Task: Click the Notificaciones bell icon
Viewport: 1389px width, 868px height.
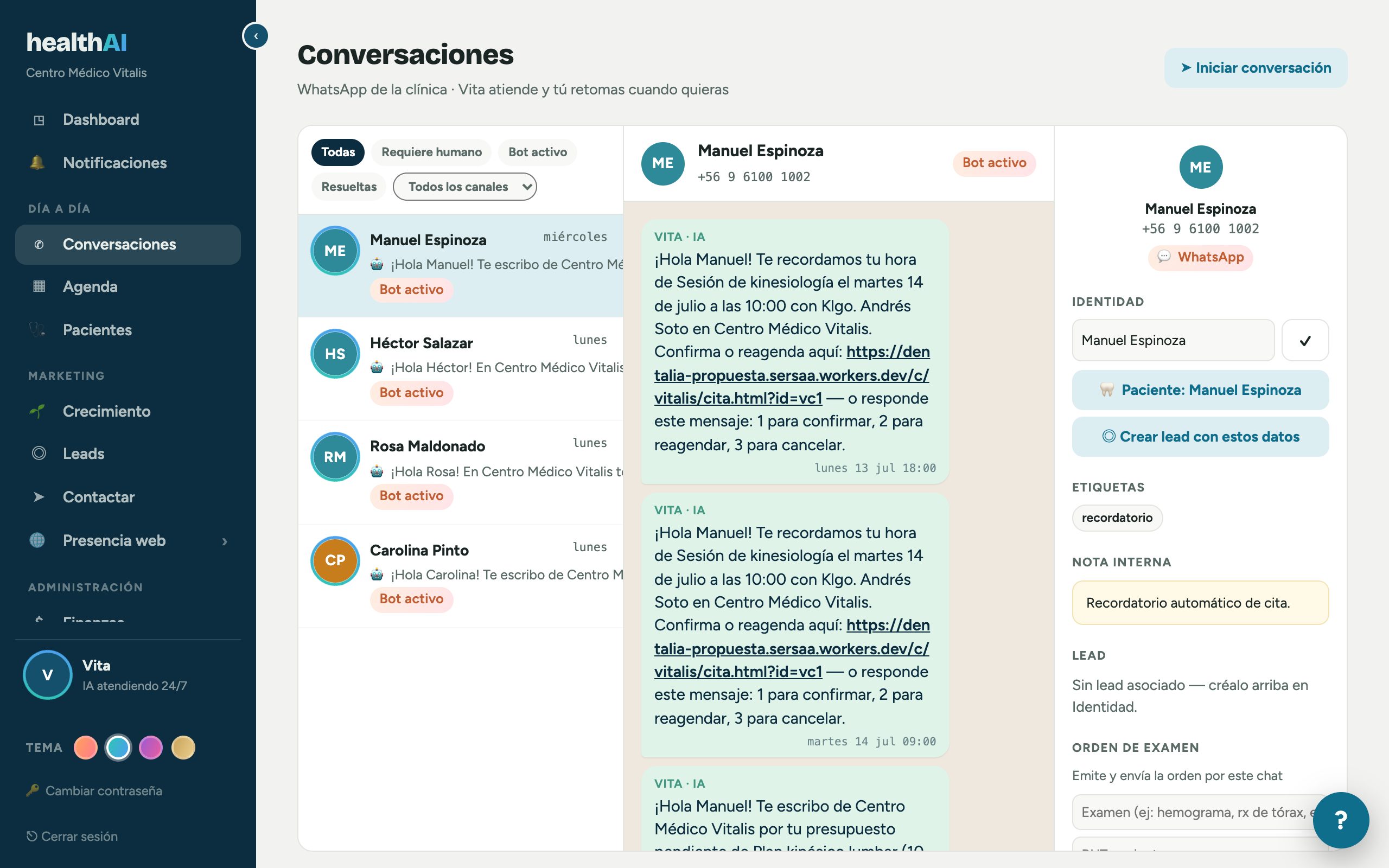Action: (37, 162)
